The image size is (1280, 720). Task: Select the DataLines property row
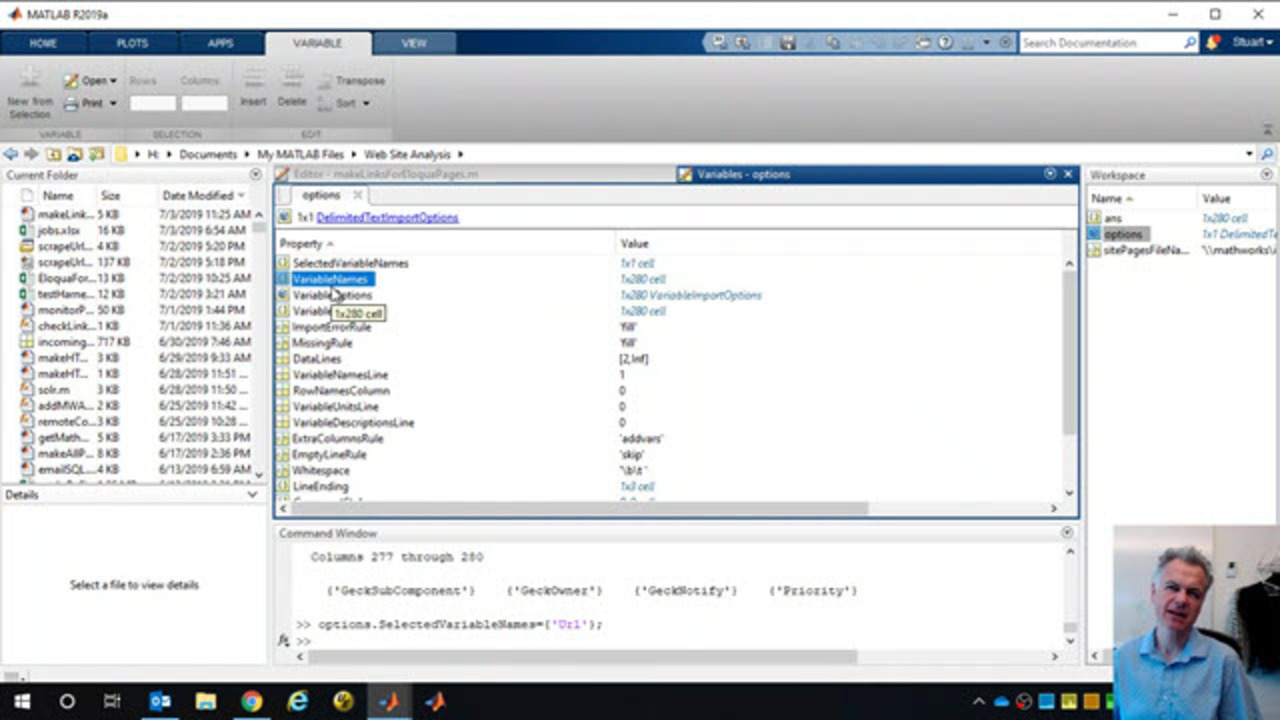click(317, 359)
